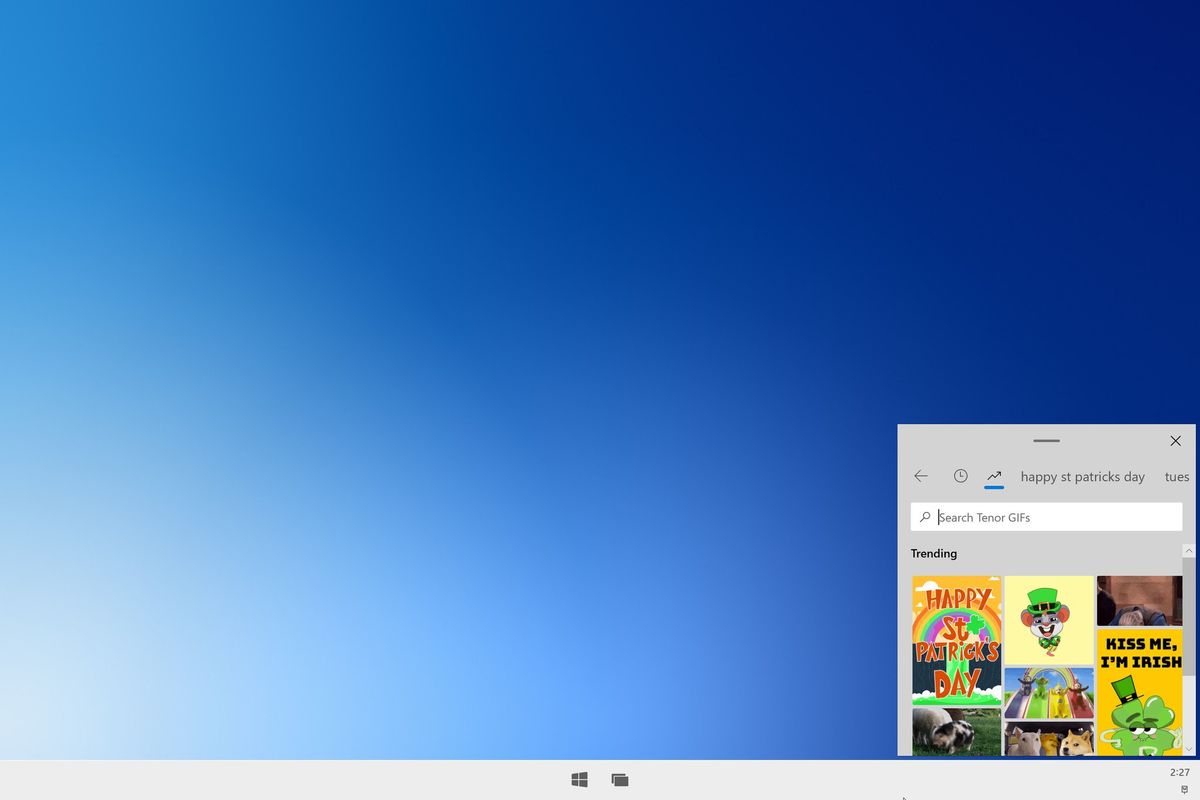
Task: Click the magnifier icon in search box
Action: coord(925,517)
